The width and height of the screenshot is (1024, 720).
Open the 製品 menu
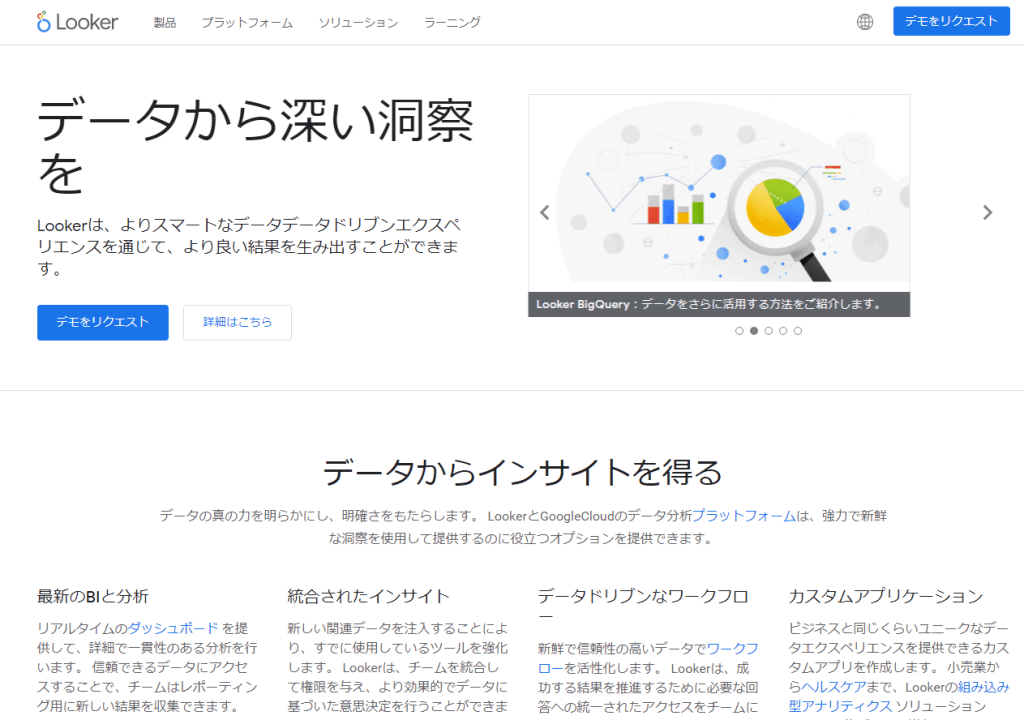click(x=165, y=22)
